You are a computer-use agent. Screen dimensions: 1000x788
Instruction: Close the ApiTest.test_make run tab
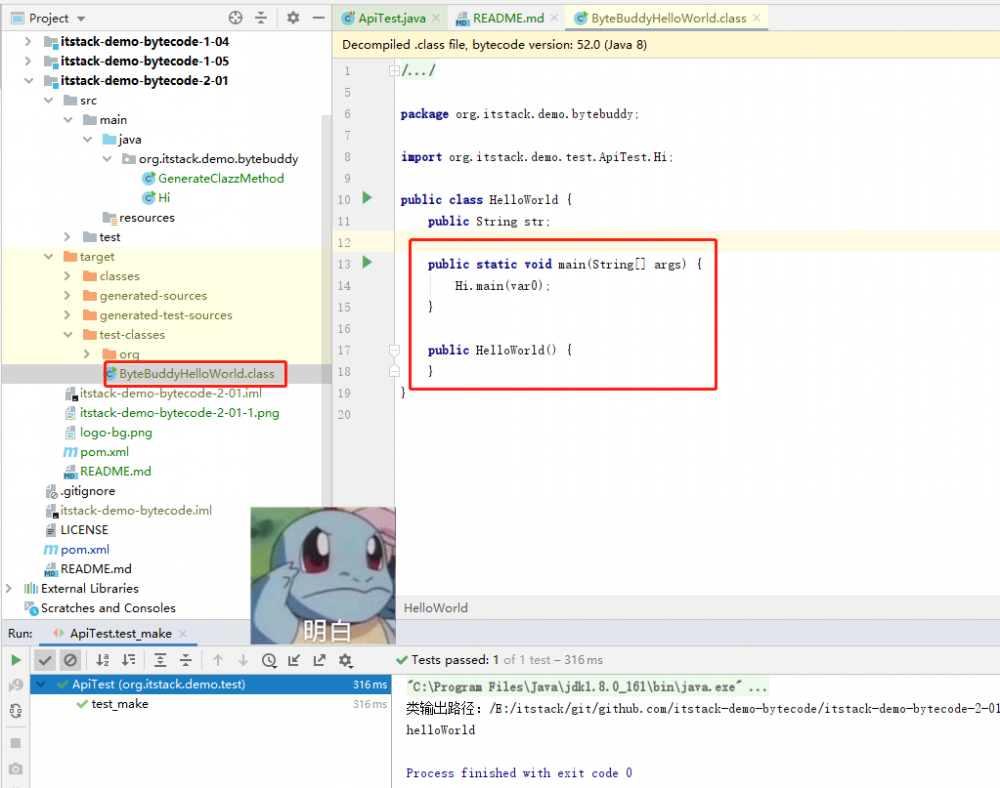pos(183,633)
